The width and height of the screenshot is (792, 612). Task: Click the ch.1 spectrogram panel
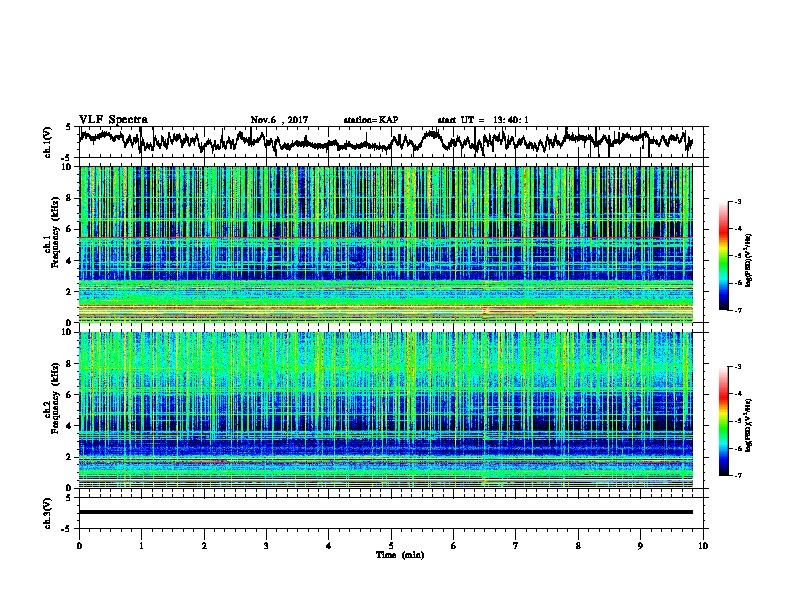pyautogui.click(x=386, y=244)
